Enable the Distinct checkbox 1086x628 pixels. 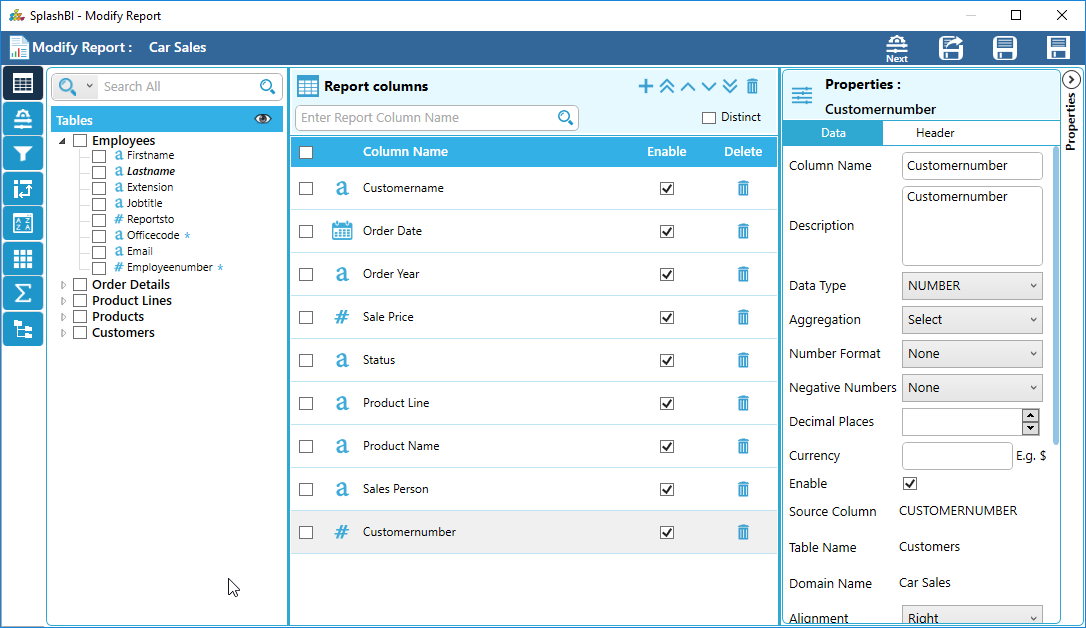coord(709,118)
